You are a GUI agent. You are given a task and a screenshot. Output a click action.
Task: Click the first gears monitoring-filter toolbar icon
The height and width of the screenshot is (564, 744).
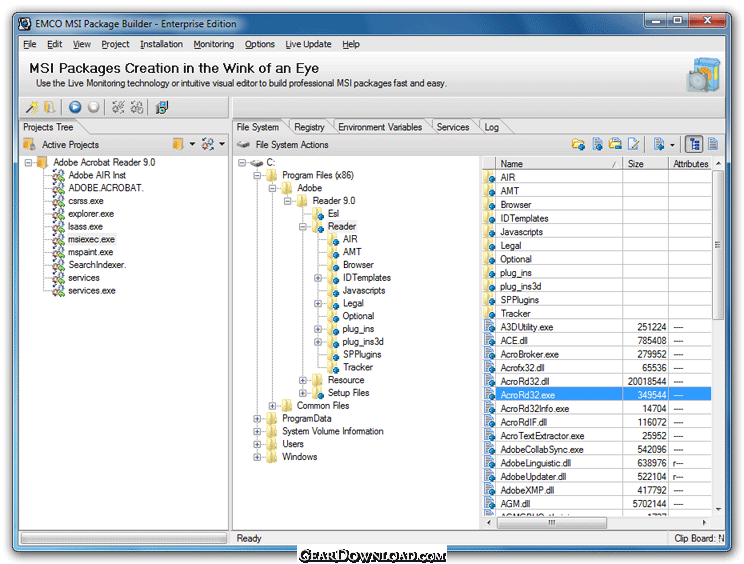click(x=118, y=108)
